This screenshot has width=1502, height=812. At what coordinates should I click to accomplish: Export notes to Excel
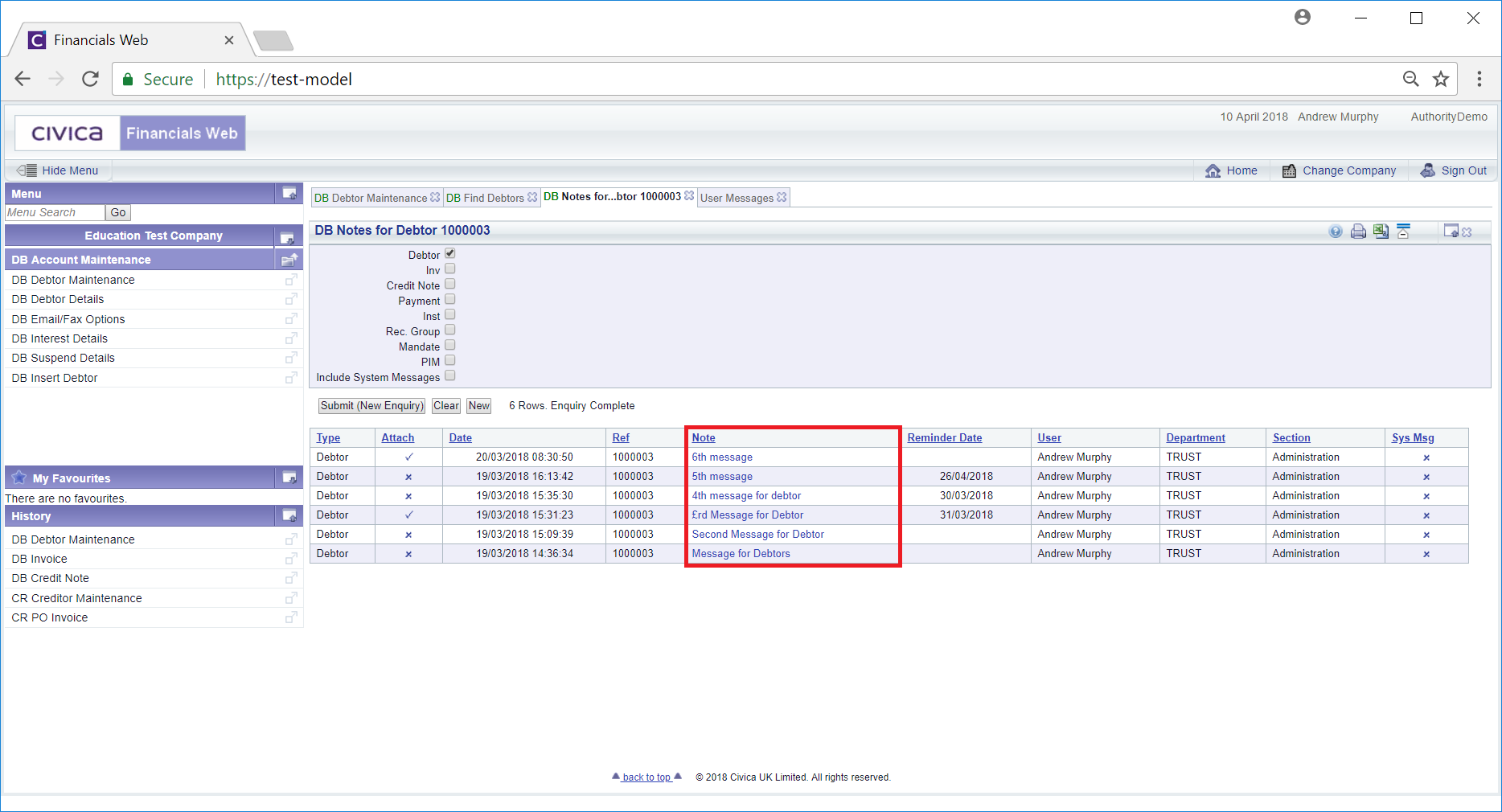coord(1381,232)
